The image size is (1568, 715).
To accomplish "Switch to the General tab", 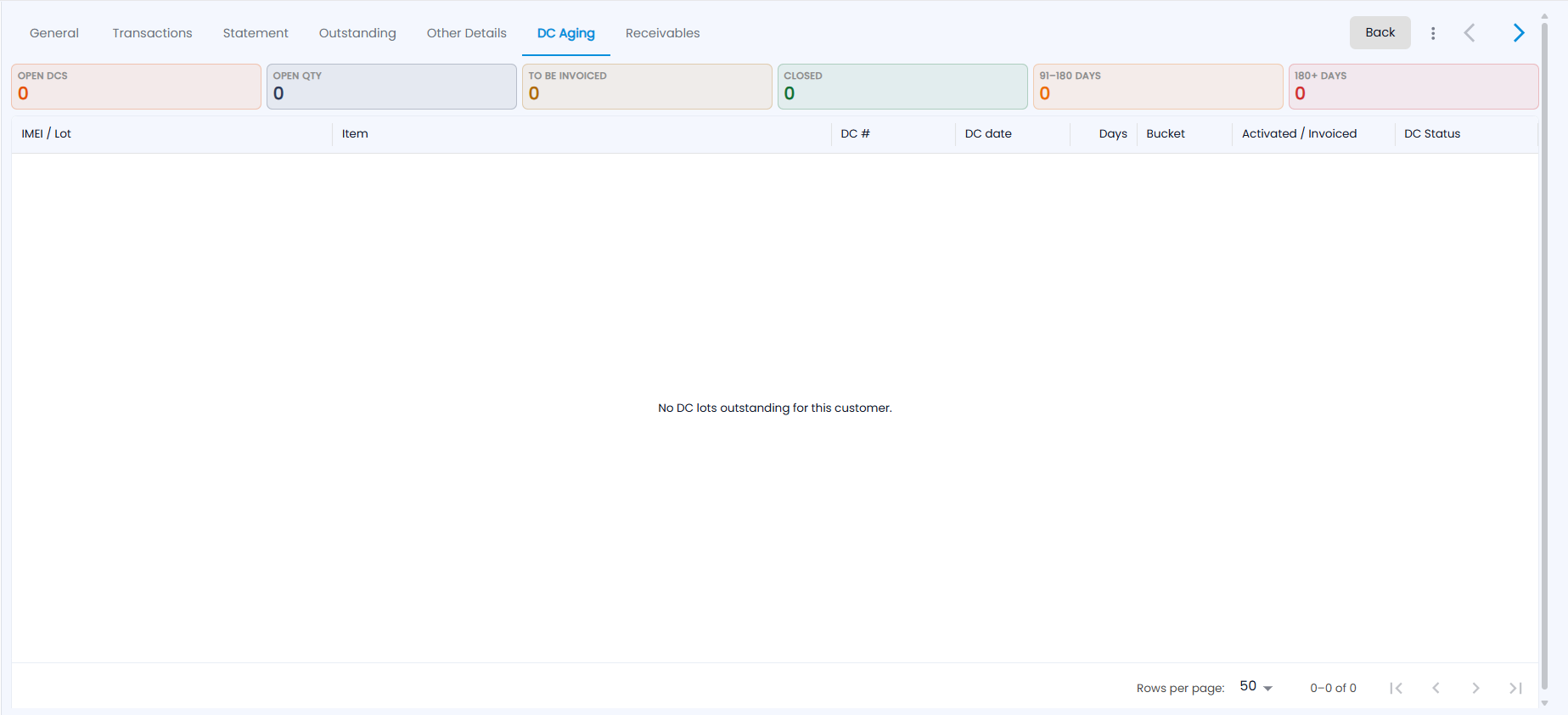I will [54, 33].
